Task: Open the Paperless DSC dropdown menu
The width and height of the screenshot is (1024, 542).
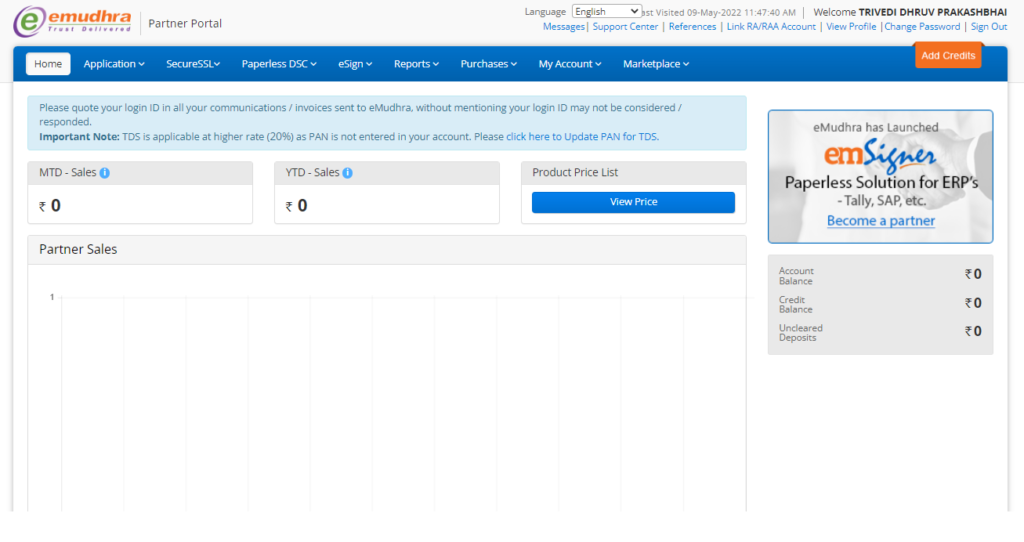Action: (279, 64)
